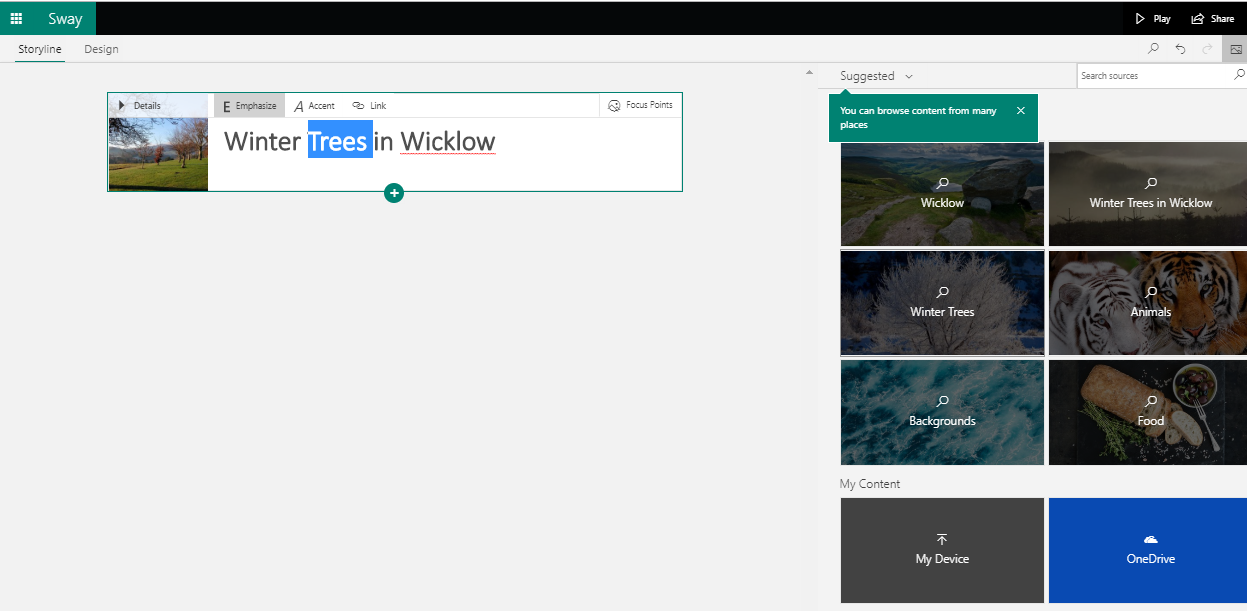Select the Storyline tab
Image resolution: width=1247 pixels, height=611 pixels.
coord(40,49)
